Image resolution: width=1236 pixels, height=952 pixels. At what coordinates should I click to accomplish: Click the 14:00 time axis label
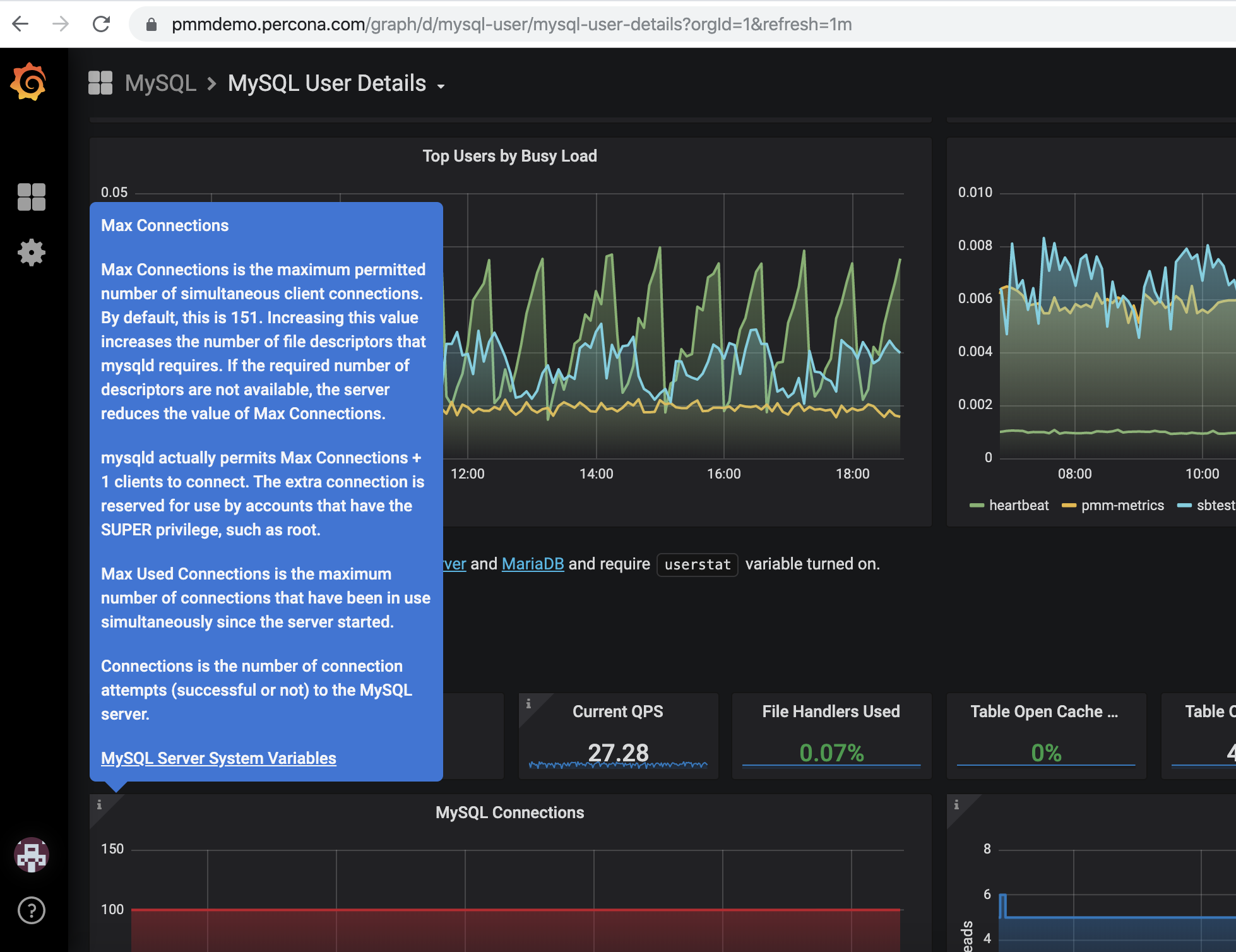point(596,473)
